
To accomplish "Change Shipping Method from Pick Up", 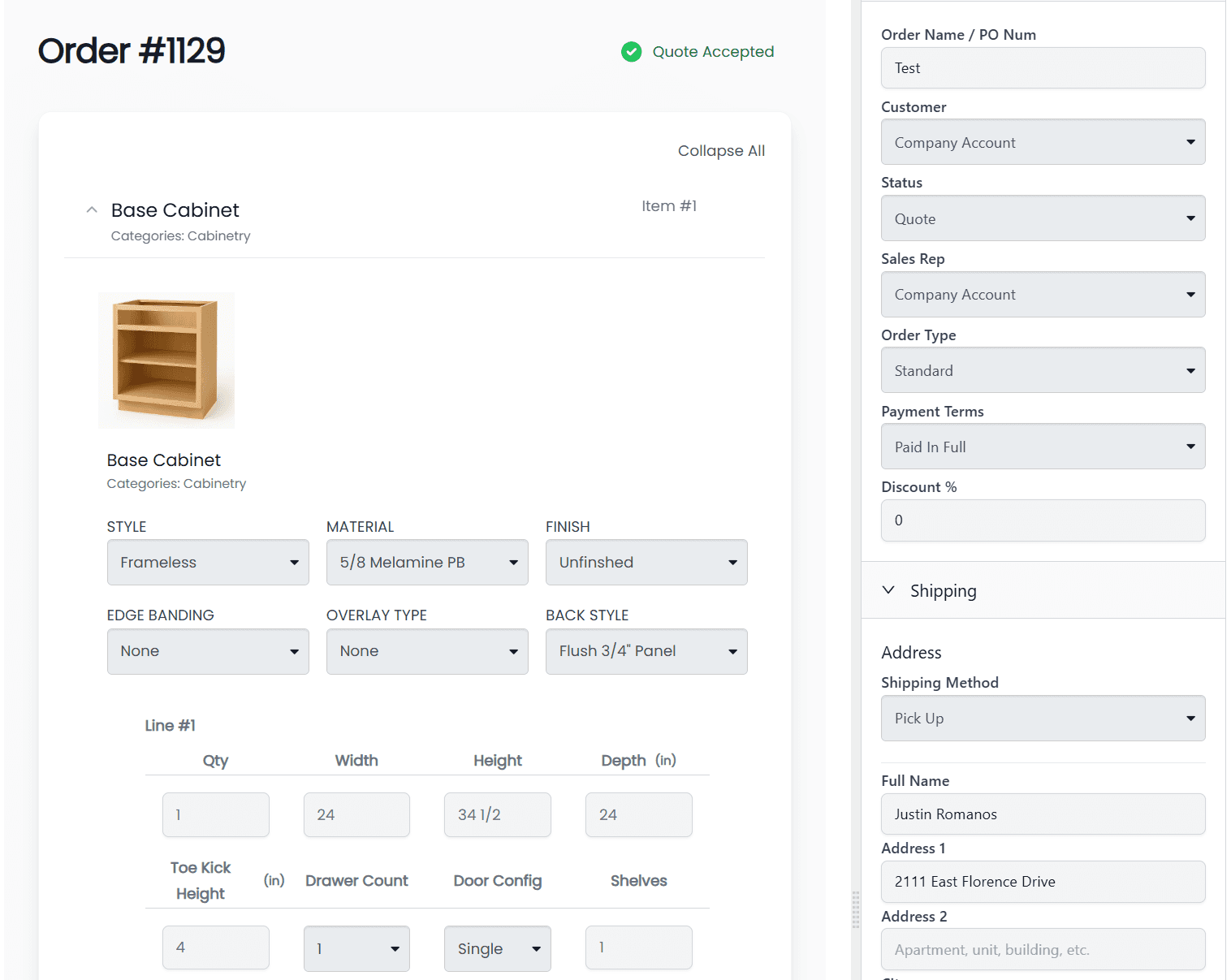I will click(x=1043, y=718).
